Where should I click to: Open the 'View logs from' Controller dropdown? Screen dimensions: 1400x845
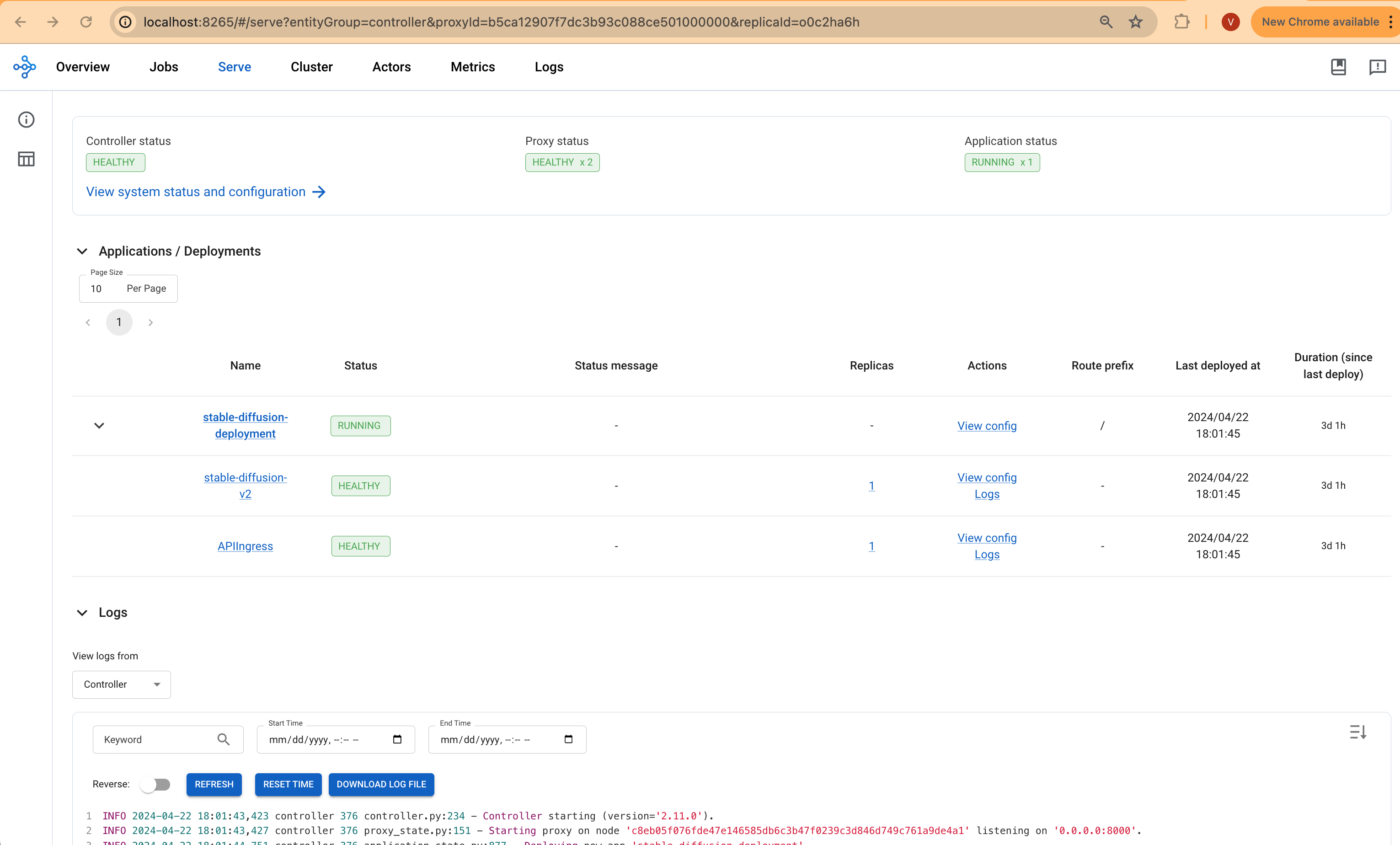point(121,684)
